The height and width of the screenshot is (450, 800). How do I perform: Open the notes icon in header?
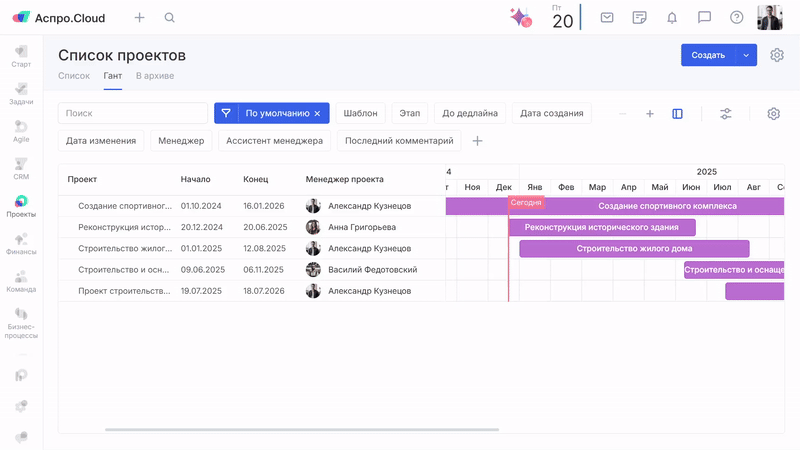click(x=640, y=17)
